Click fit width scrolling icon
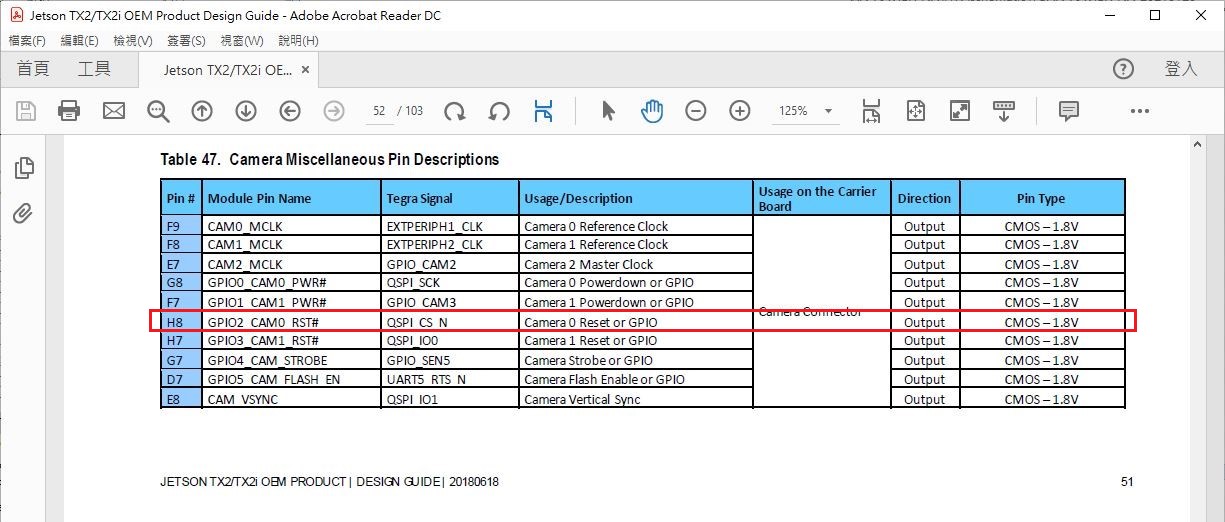This screenshot has height=522, width=1225. (871, 111)
